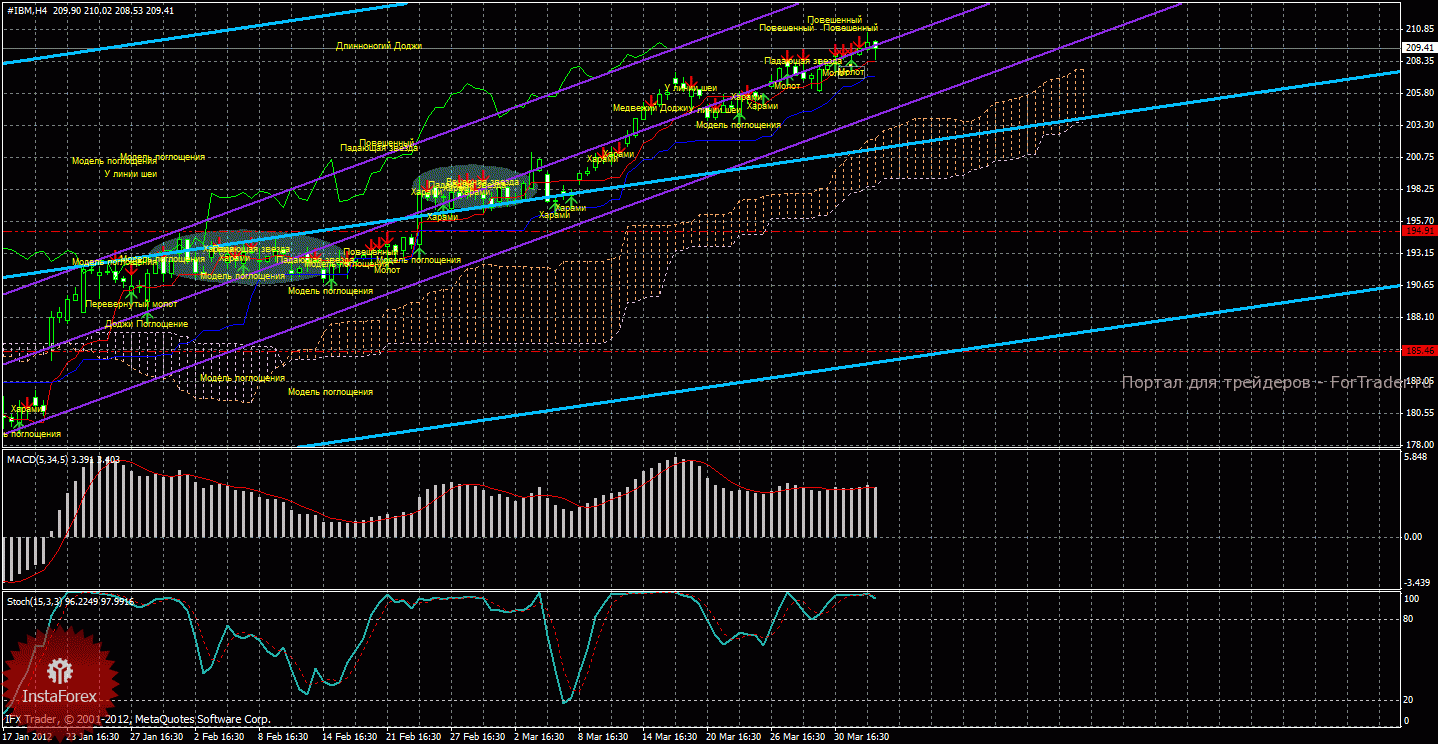The height and width of the screenshot is (744, 1438).
Task: Click the 'У линии шеи' label at left
Action: point(131,173)
